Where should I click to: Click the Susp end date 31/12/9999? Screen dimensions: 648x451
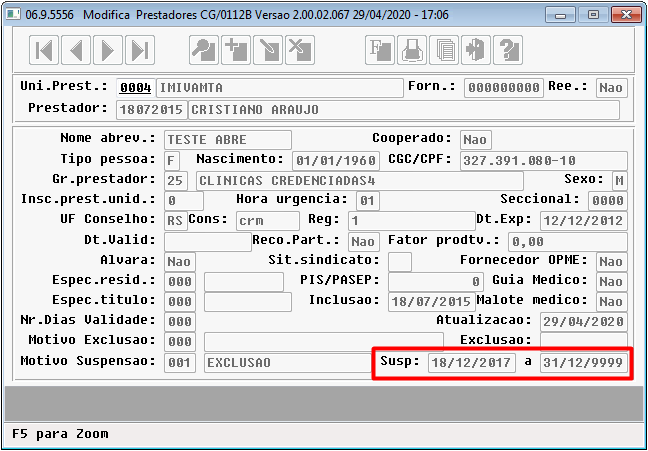[x=584, y=363]
